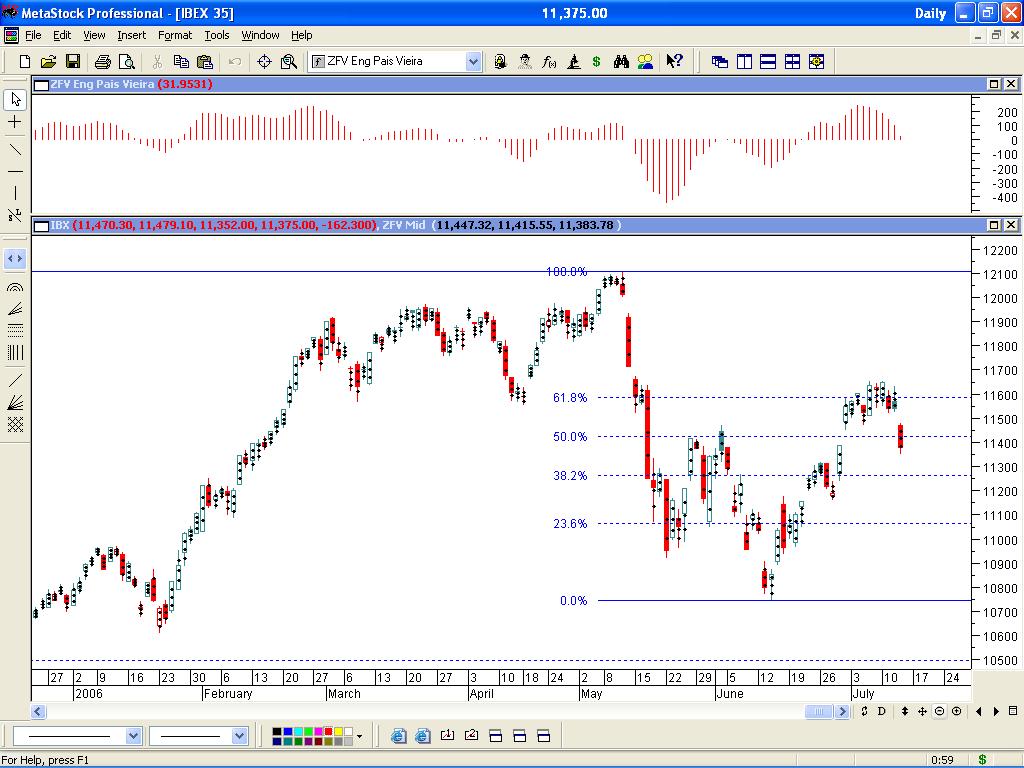Select the zoom box magnifier tool
Viewport: 1024px width, 768px height.
click(289, 61)
